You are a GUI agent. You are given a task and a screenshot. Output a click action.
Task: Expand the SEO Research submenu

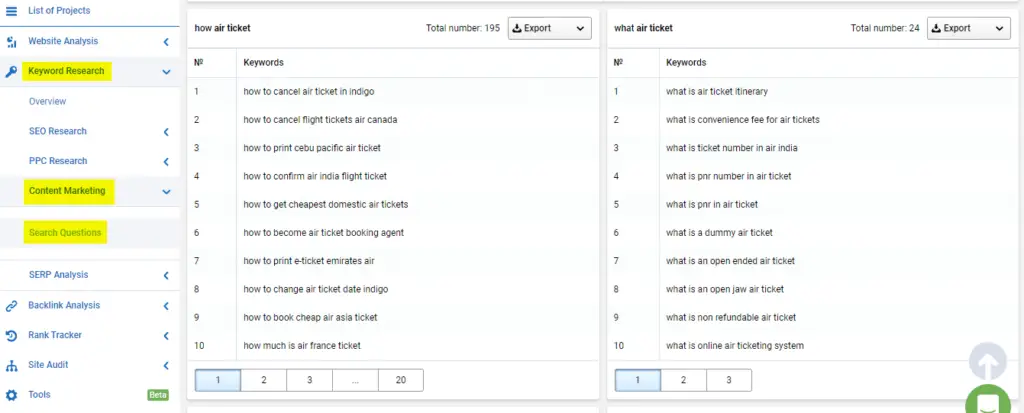pyautogui.click(x=166, y=132)
